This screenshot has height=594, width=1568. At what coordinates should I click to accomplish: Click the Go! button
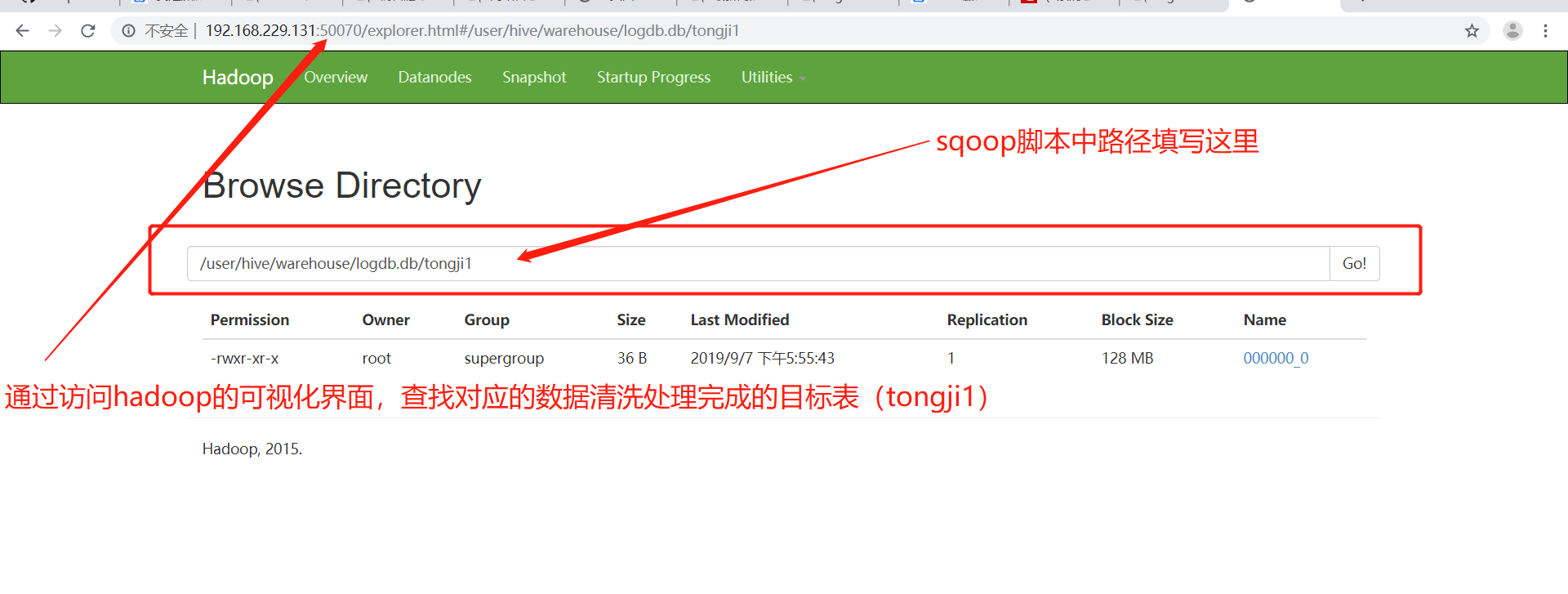click(1354, 263)
